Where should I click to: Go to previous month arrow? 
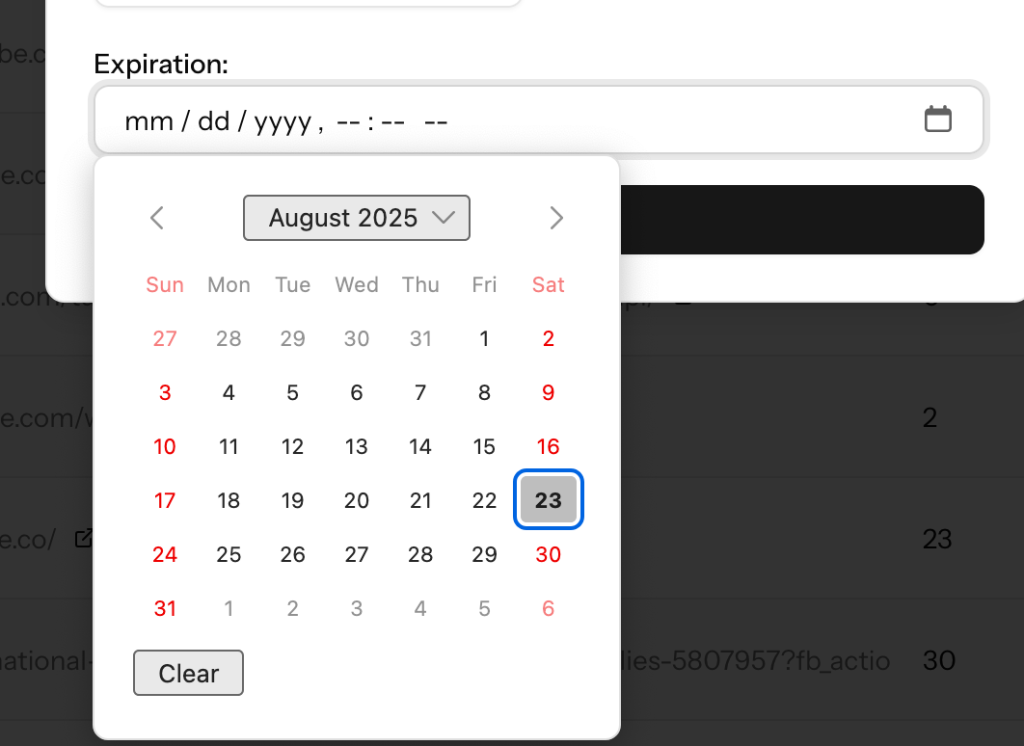[x=157, y=218]
